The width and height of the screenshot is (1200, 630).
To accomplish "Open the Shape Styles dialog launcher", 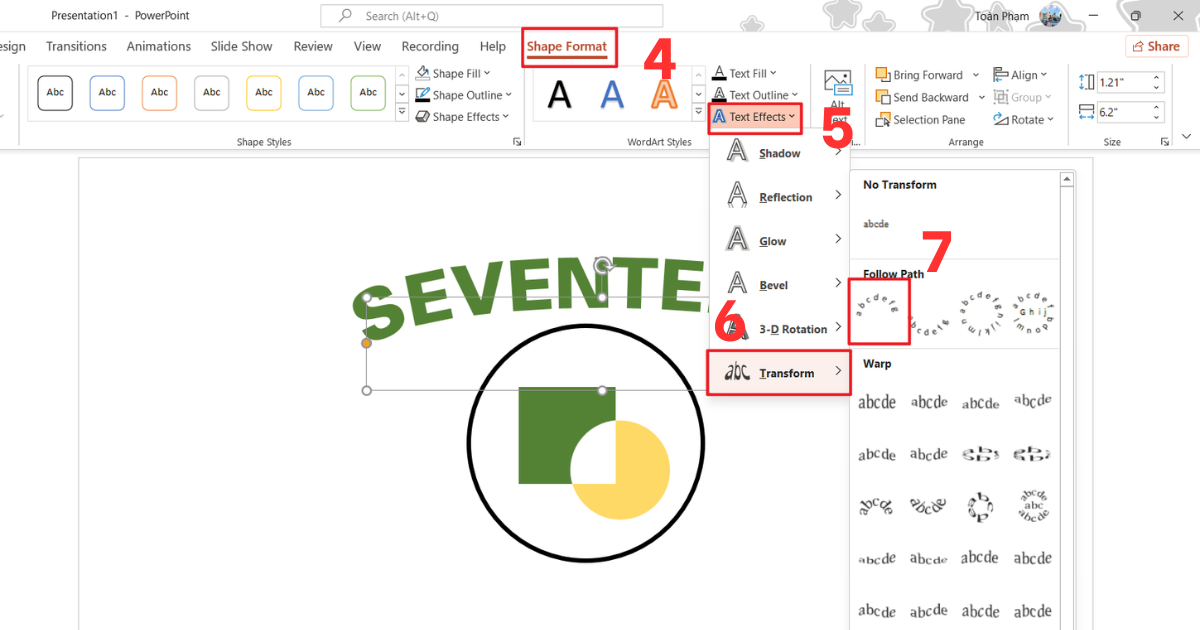I will tap(517, 142).
